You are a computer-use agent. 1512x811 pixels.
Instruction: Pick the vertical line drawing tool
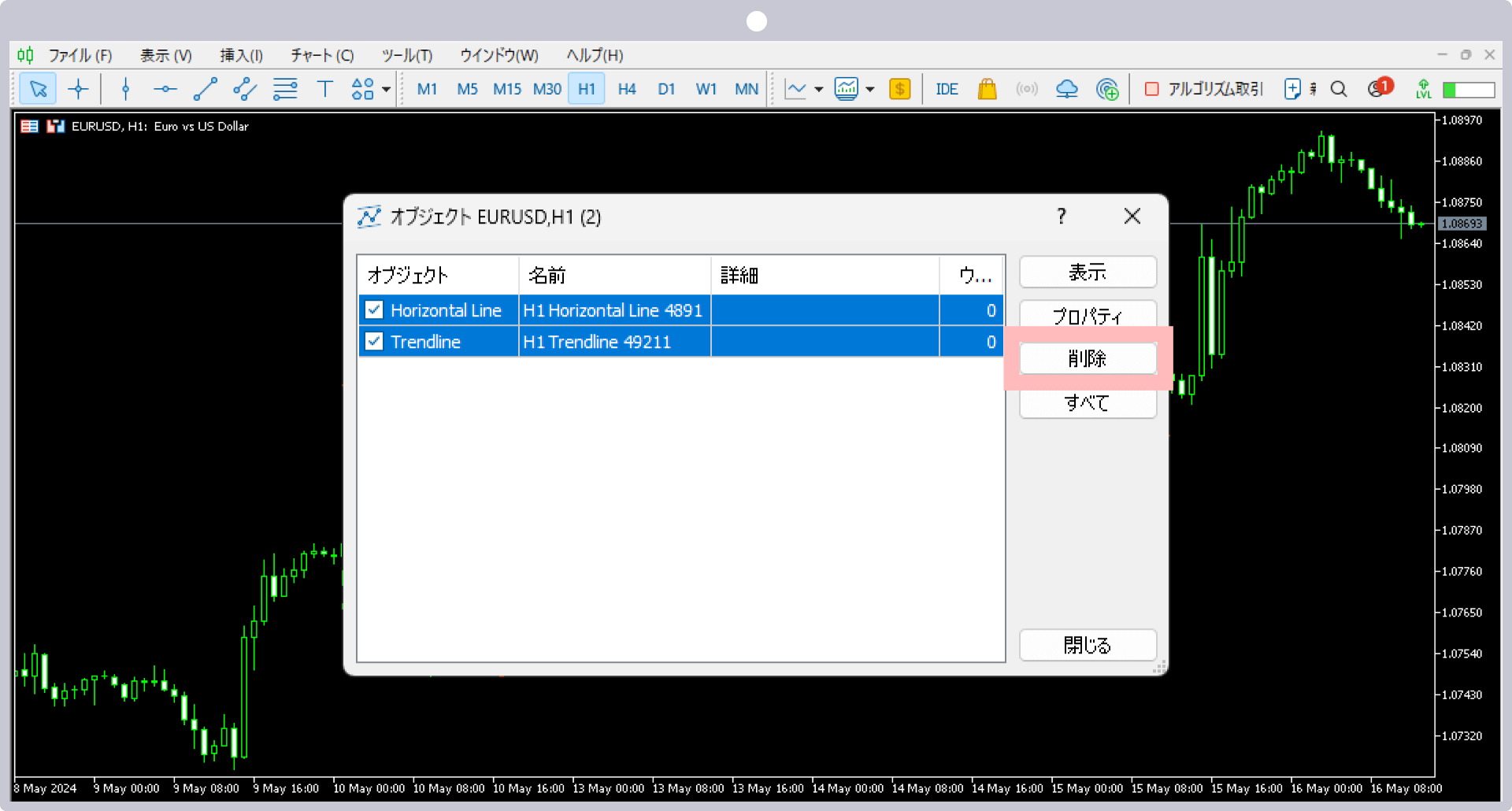coord(125,89)
